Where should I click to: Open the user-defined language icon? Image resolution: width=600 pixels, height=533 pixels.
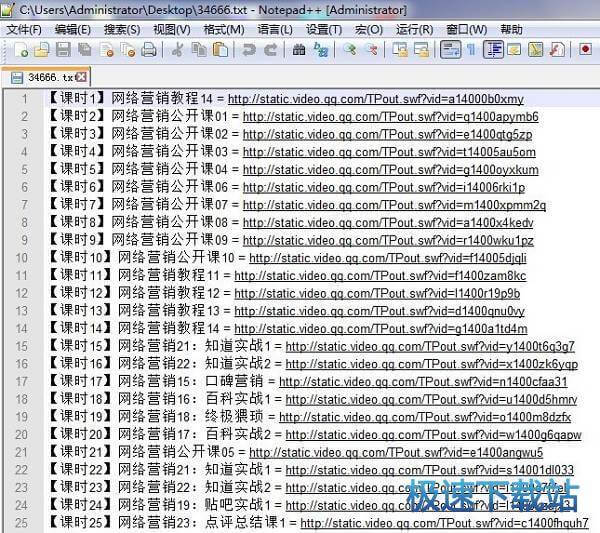click(514, 50)
